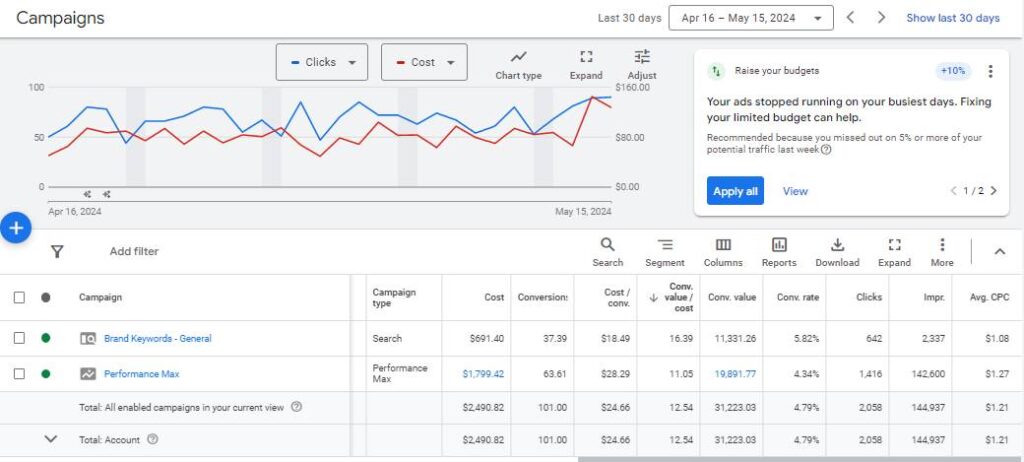This screenshot has width=1024, height=462.
Task: Click the status dot column header
Action: pos(45,297)
